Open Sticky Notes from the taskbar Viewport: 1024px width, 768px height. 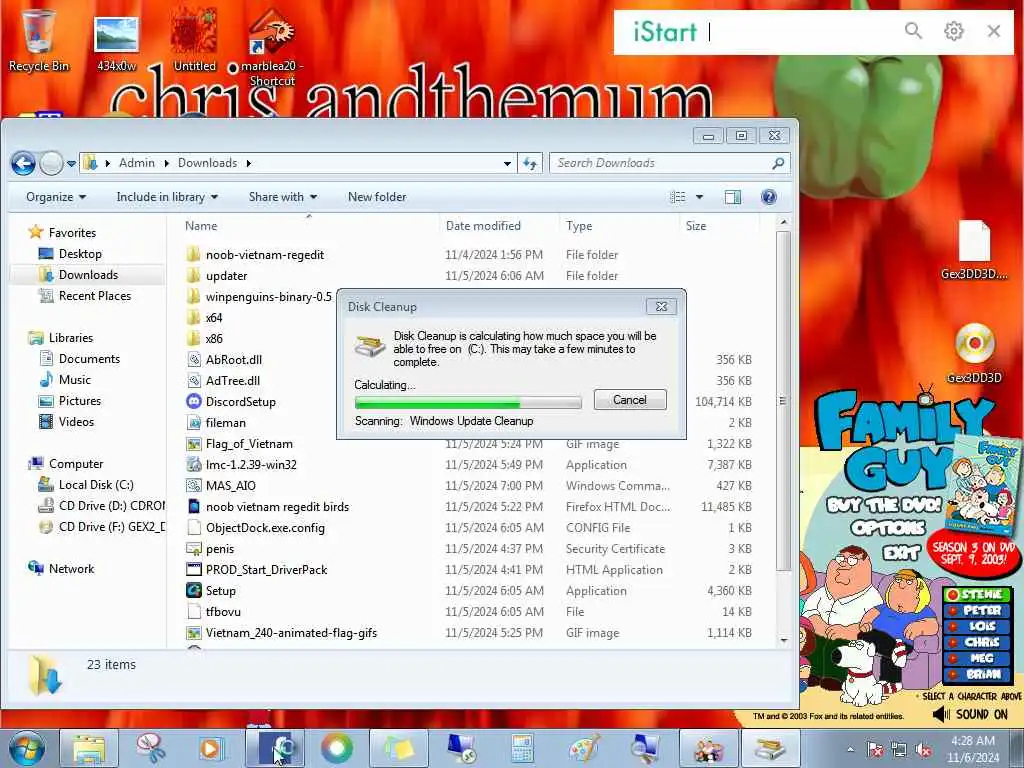tap(398, 748)
